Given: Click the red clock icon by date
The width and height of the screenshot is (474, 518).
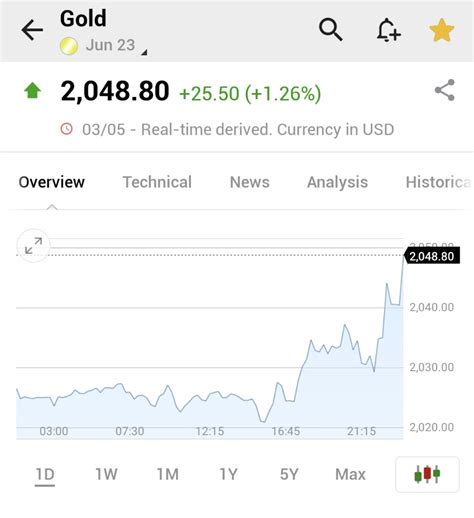Looking at the screenshot, I should (x=67, y=129).
